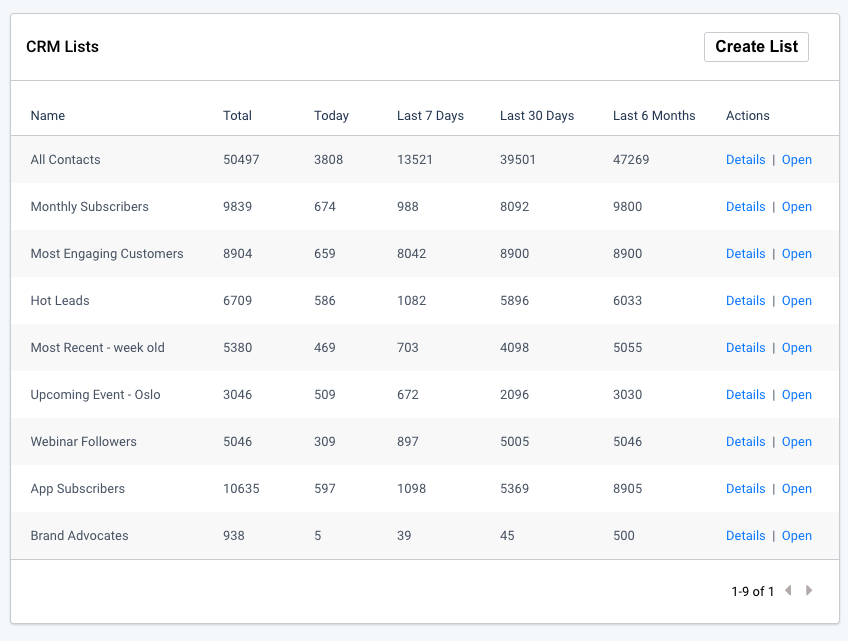848x641 pixels.
Task: Click the previous page arrow
Action: (788, 591)
